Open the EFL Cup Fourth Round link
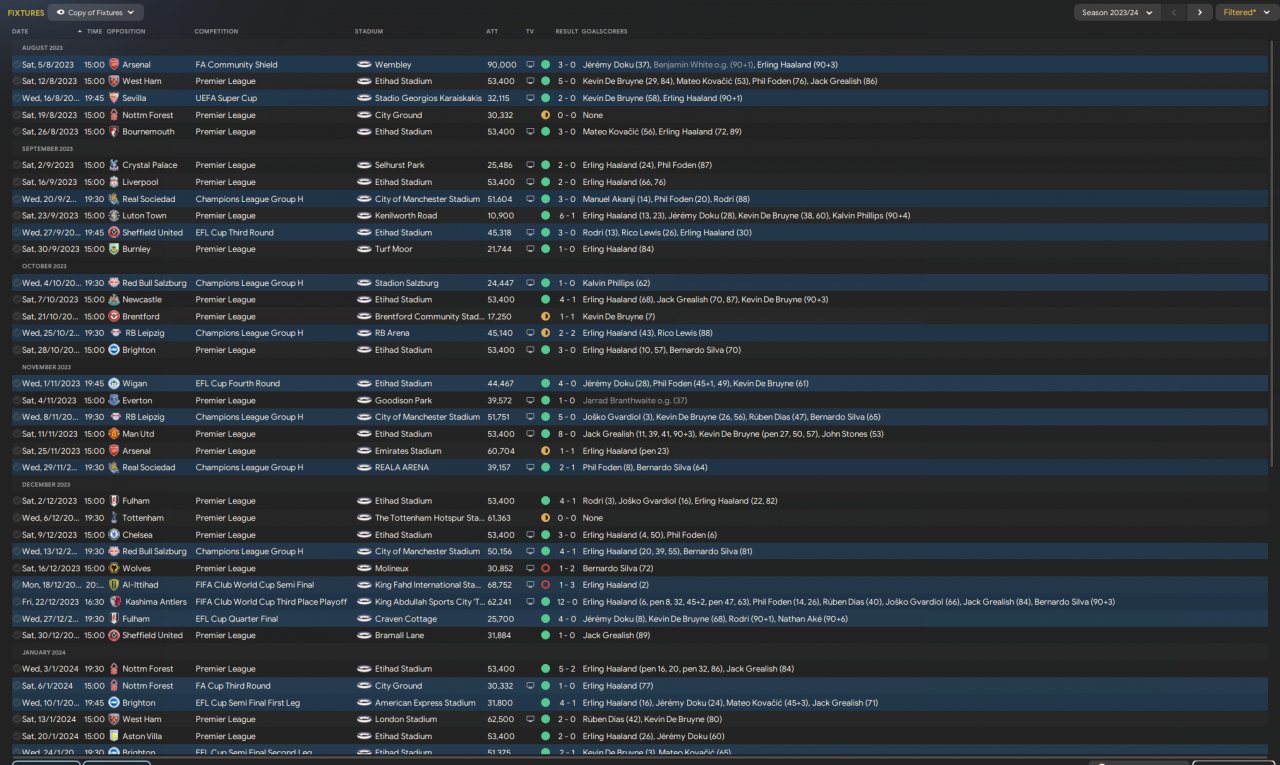The height and width of the screenshot is (765, 1280). 238,383
